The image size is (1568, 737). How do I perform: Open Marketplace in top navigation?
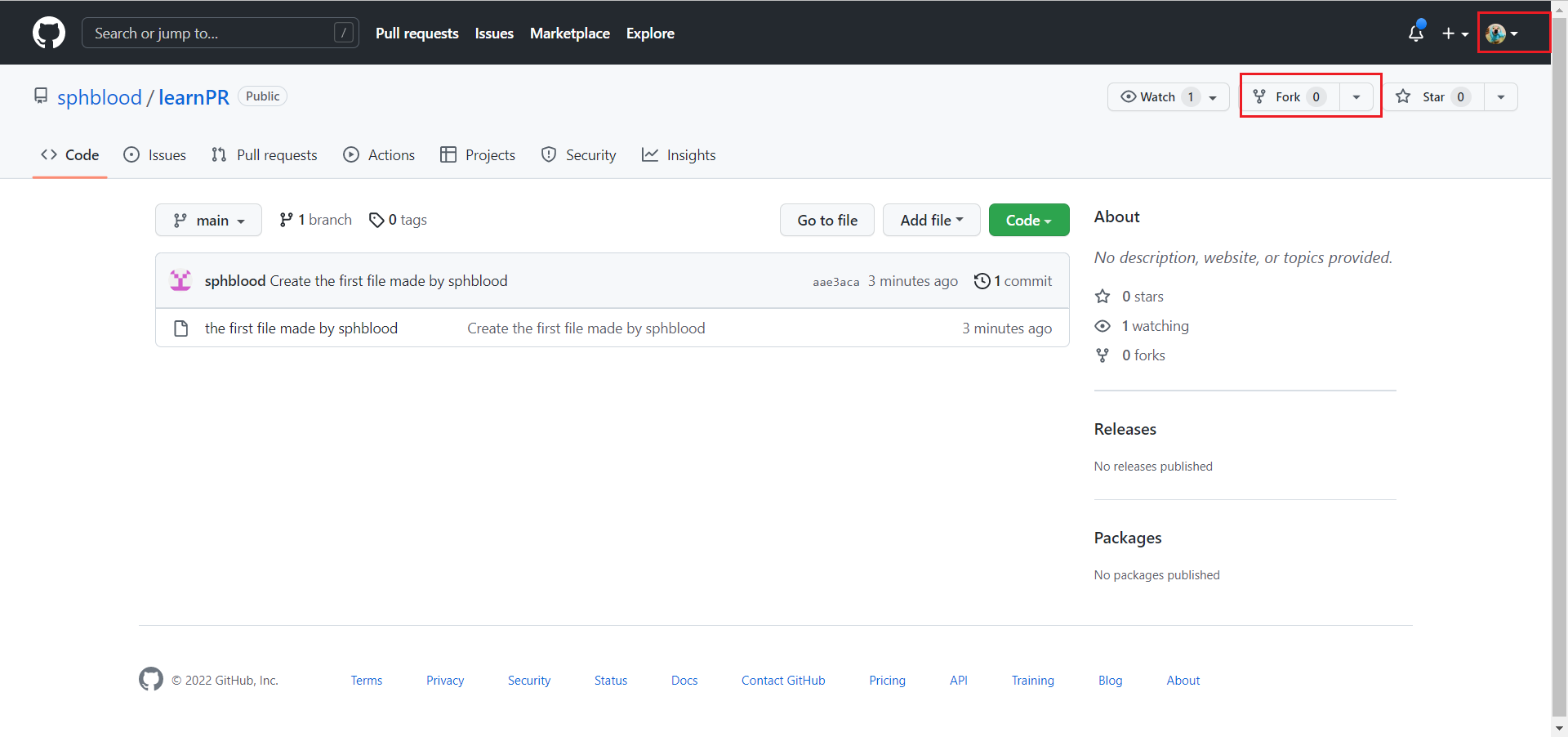point(570,33)
